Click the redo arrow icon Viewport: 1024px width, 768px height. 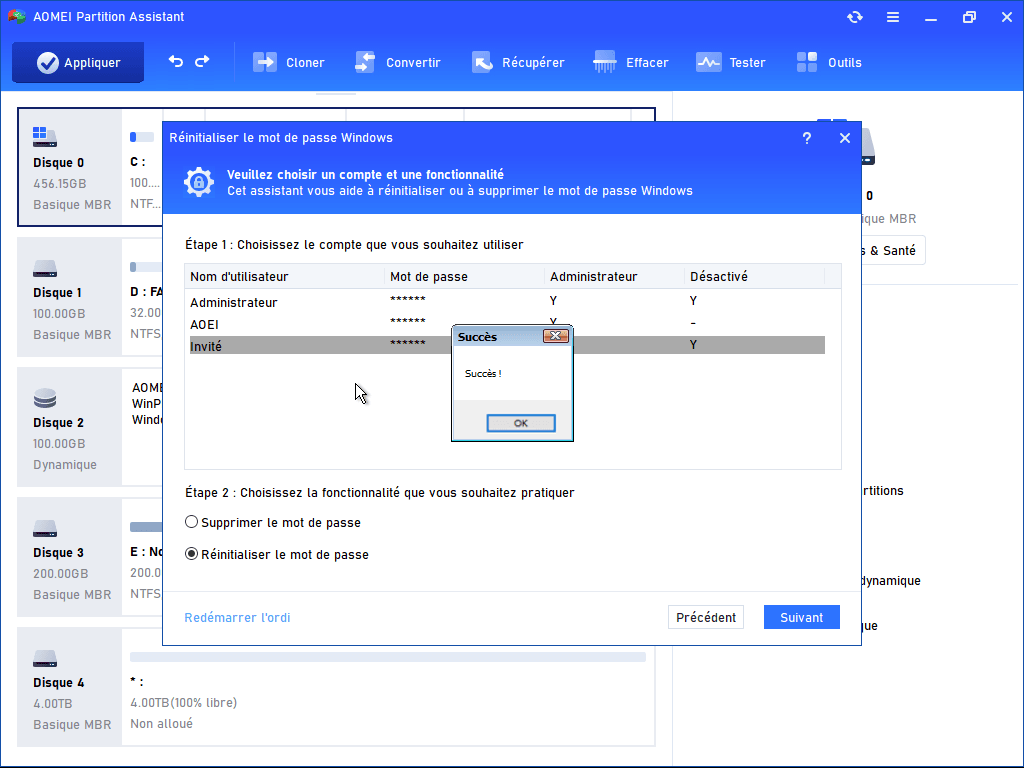click(x=202, y=62)
